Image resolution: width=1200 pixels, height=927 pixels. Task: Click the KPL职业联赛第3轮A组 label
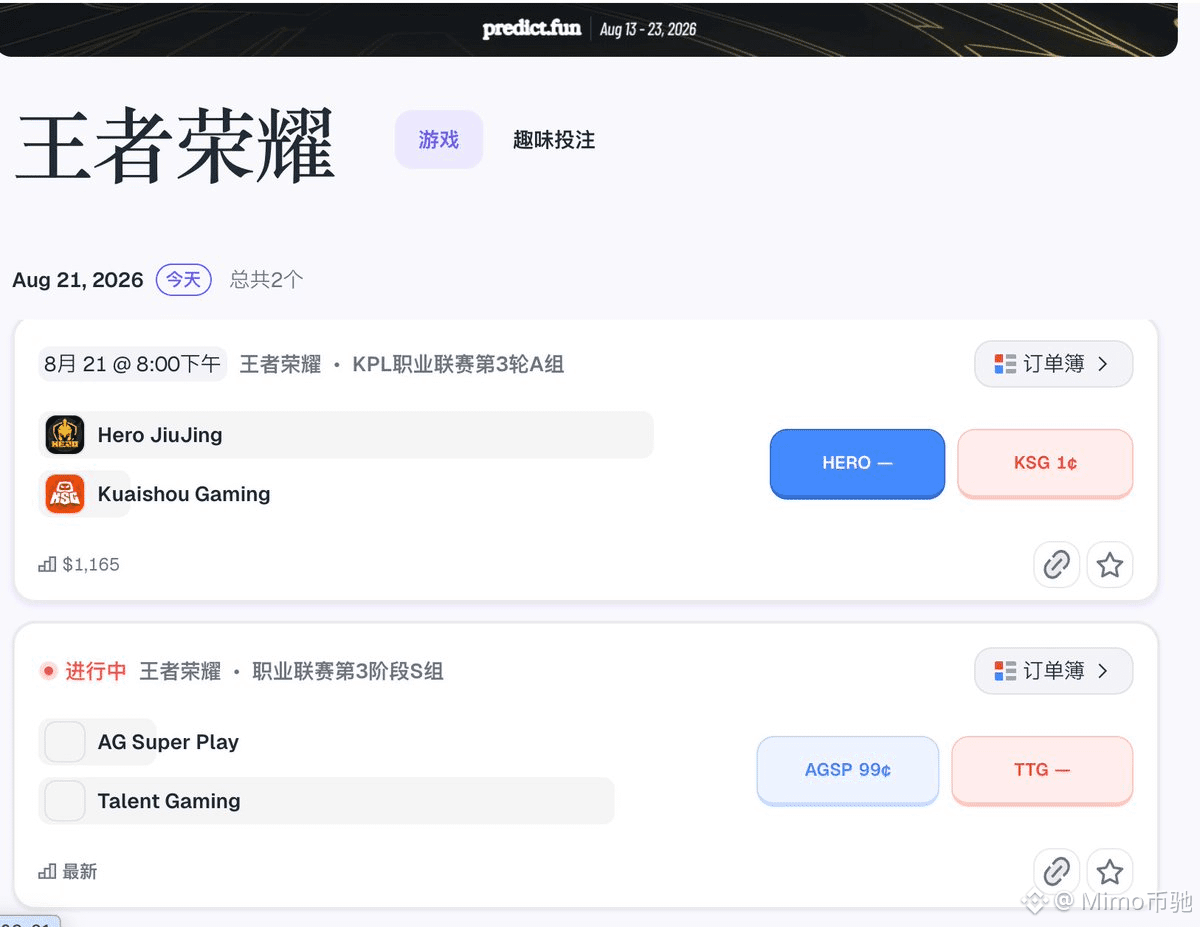pos(458,364)
